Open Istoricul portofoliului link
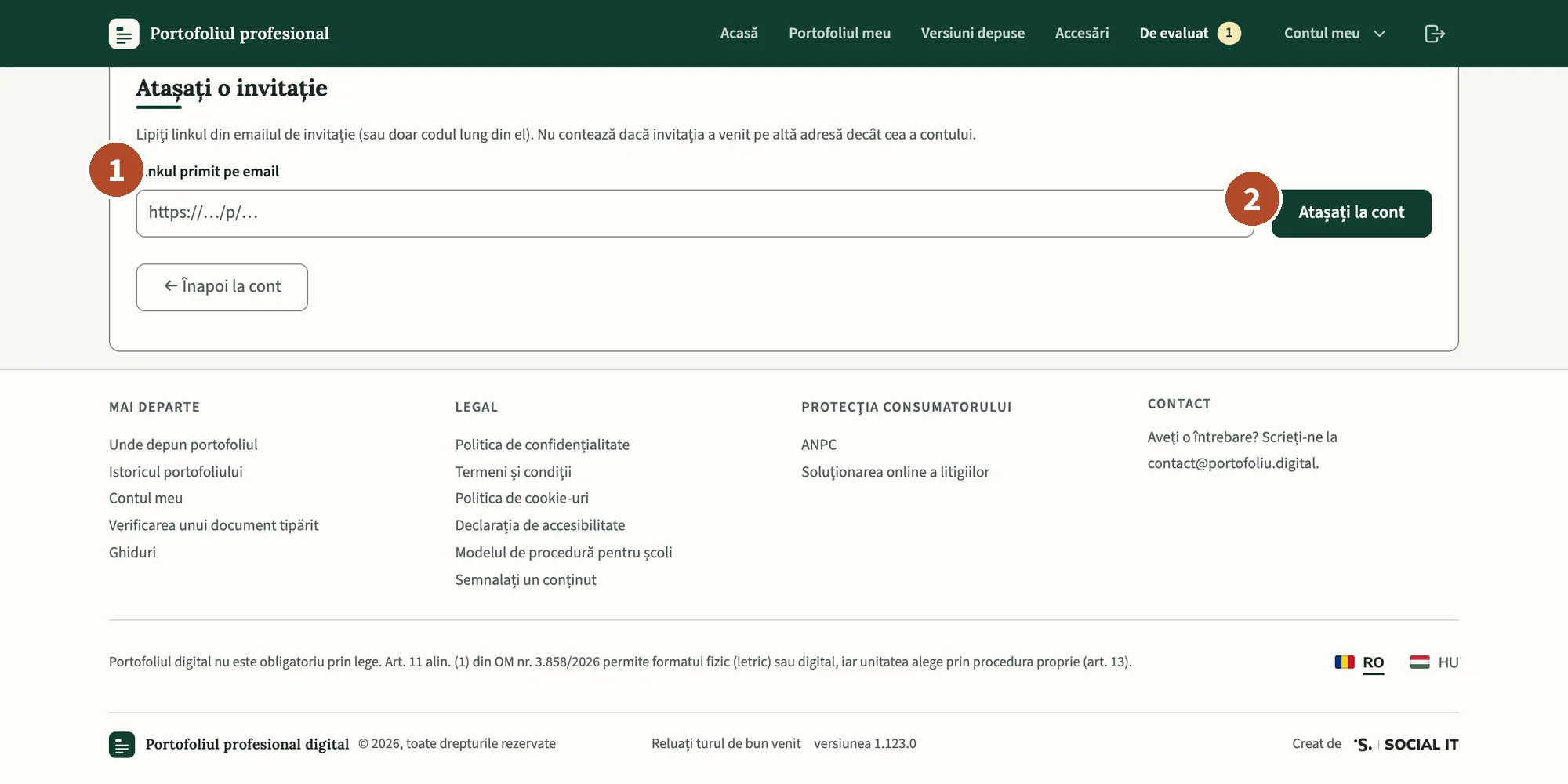Image resolution: width=1568 pixels, height=784 pixels. point(176,472)
